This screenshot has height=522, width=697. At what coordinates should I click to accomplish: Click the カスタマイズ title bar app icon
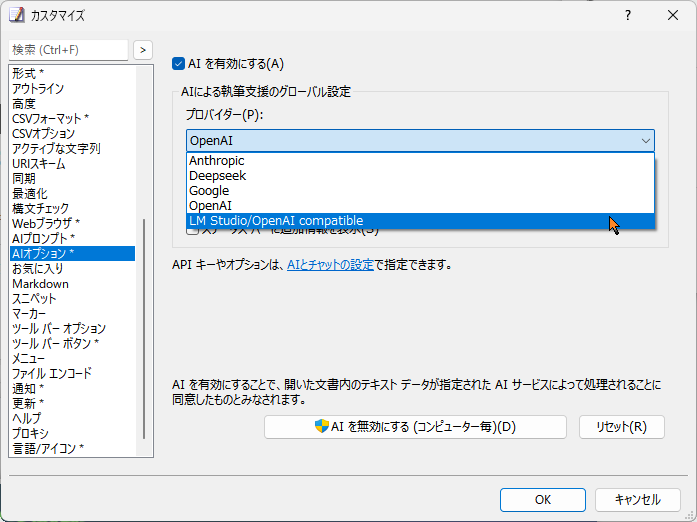(x=16, y=15)
